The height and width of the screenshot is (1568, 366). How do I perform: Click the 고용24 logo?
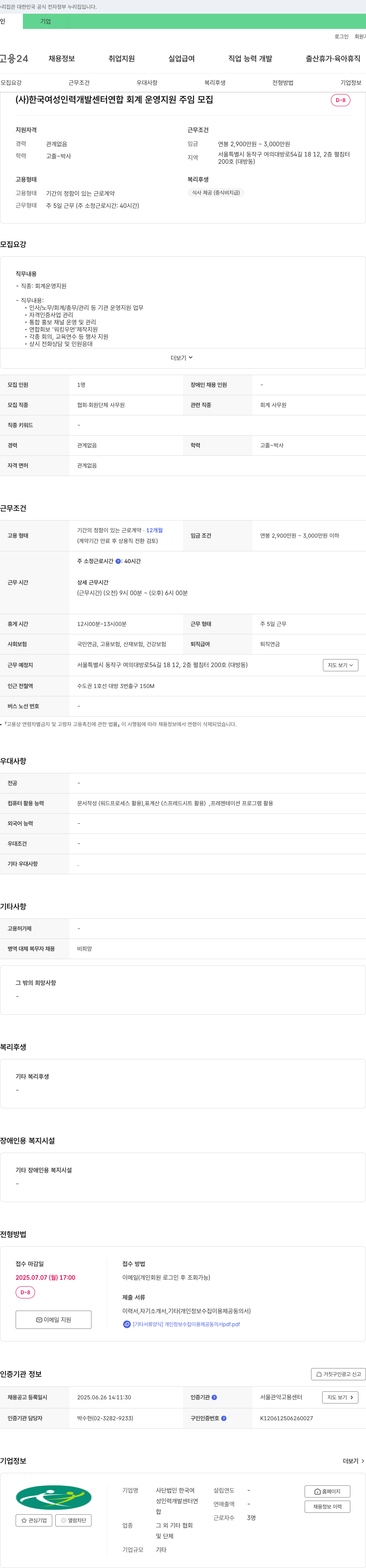(x=13, y=58)
